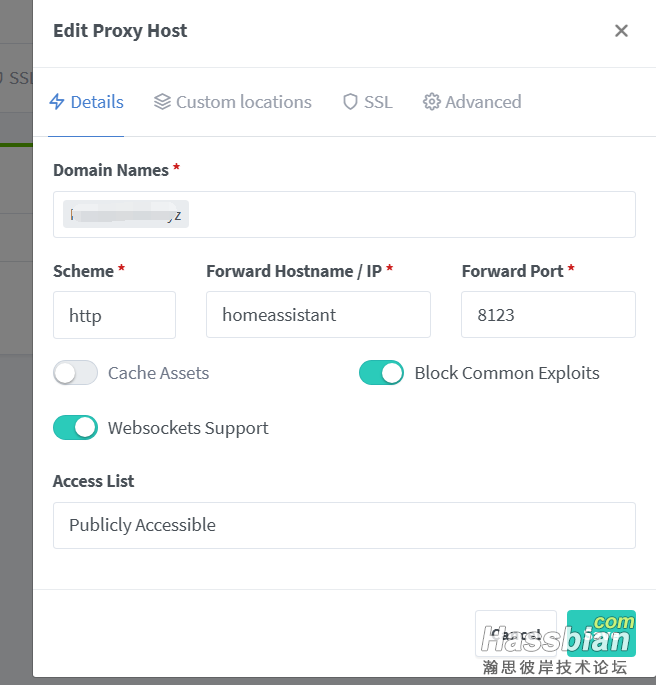Viewport: 656px width, 685px height.
Task: Click the Cancel button
Action: [x=516, y=633]
